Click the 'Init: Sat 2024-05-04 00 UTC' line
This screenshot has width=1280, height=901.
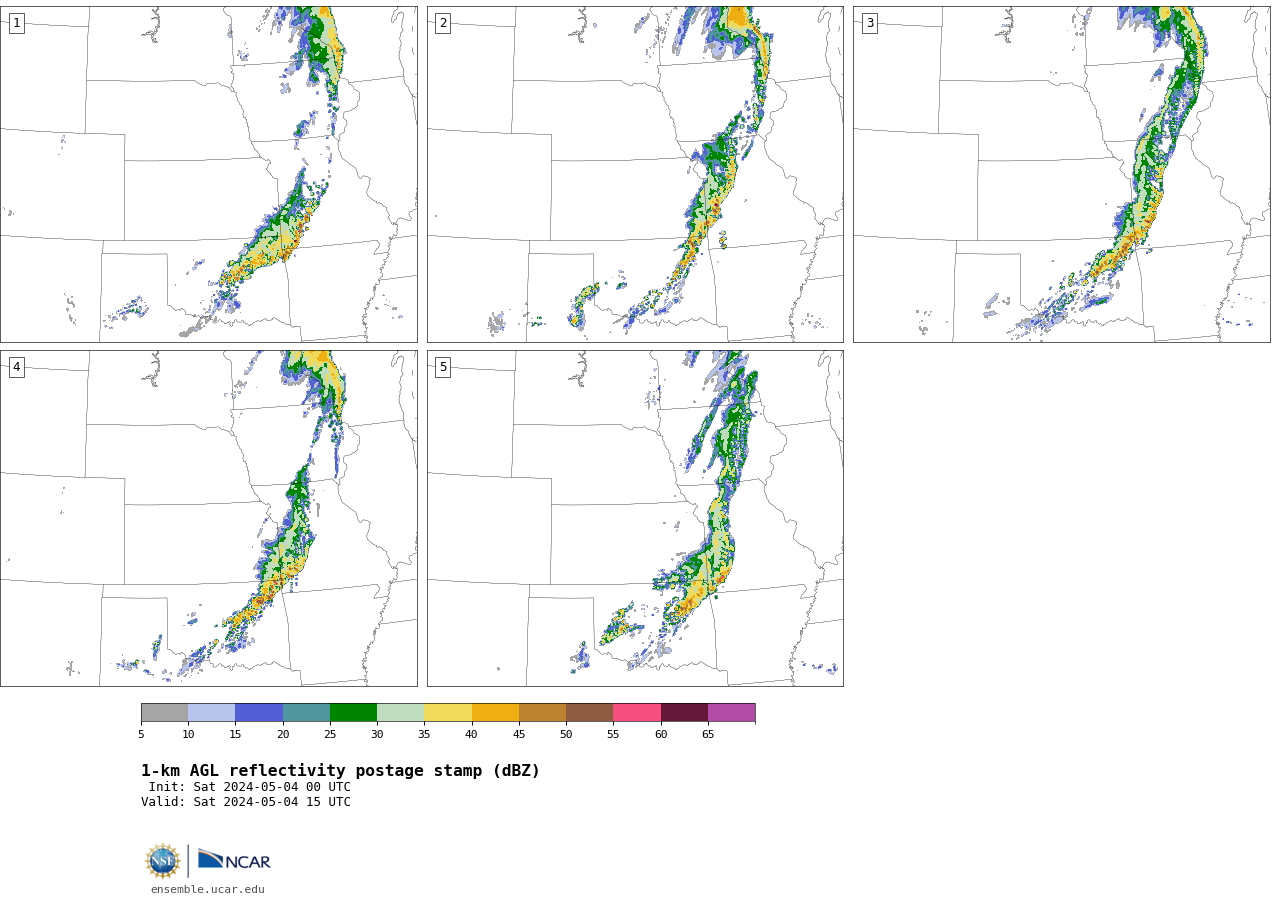250,787
